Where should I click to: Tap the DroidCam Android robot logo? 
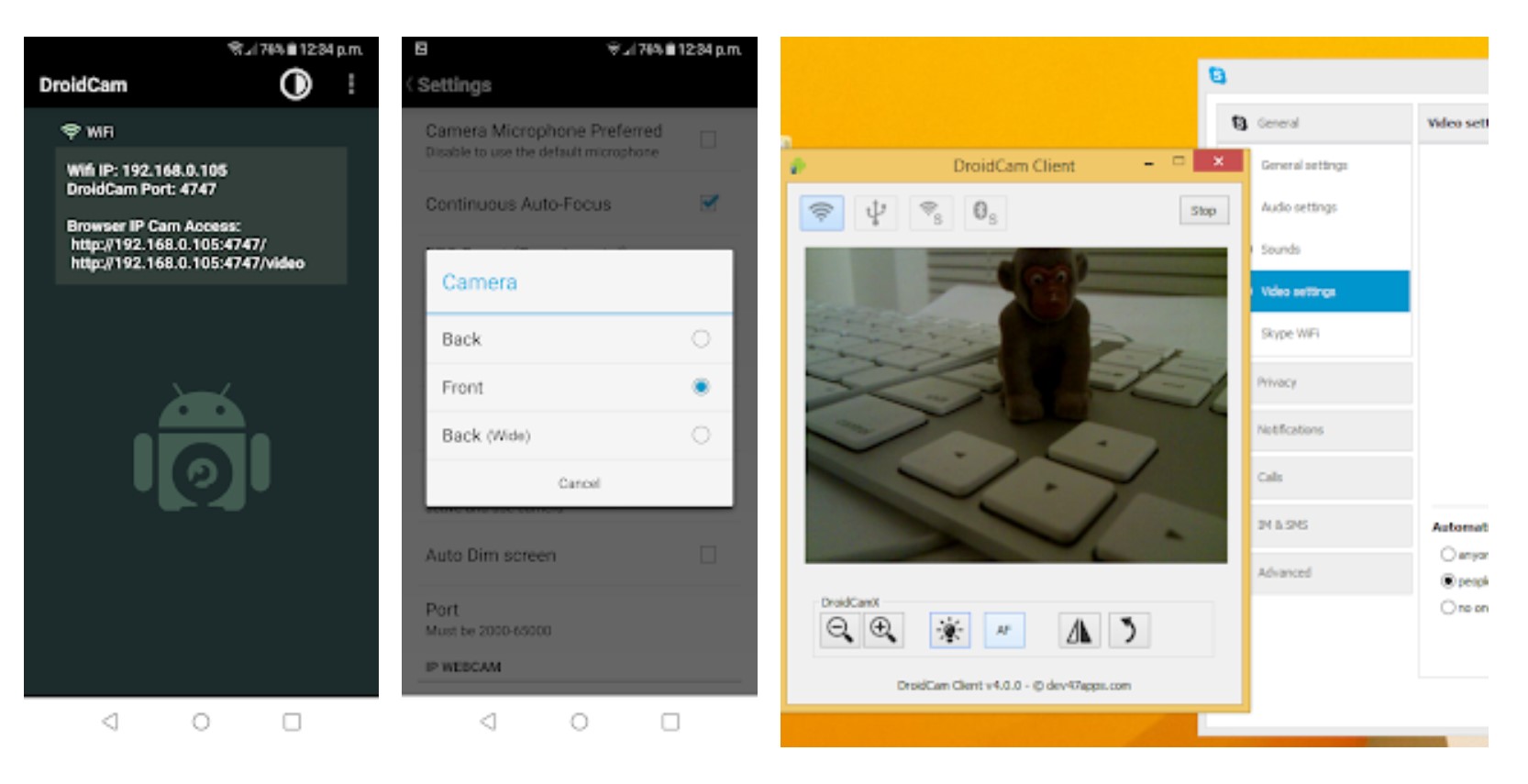click(x=202, y=447)
